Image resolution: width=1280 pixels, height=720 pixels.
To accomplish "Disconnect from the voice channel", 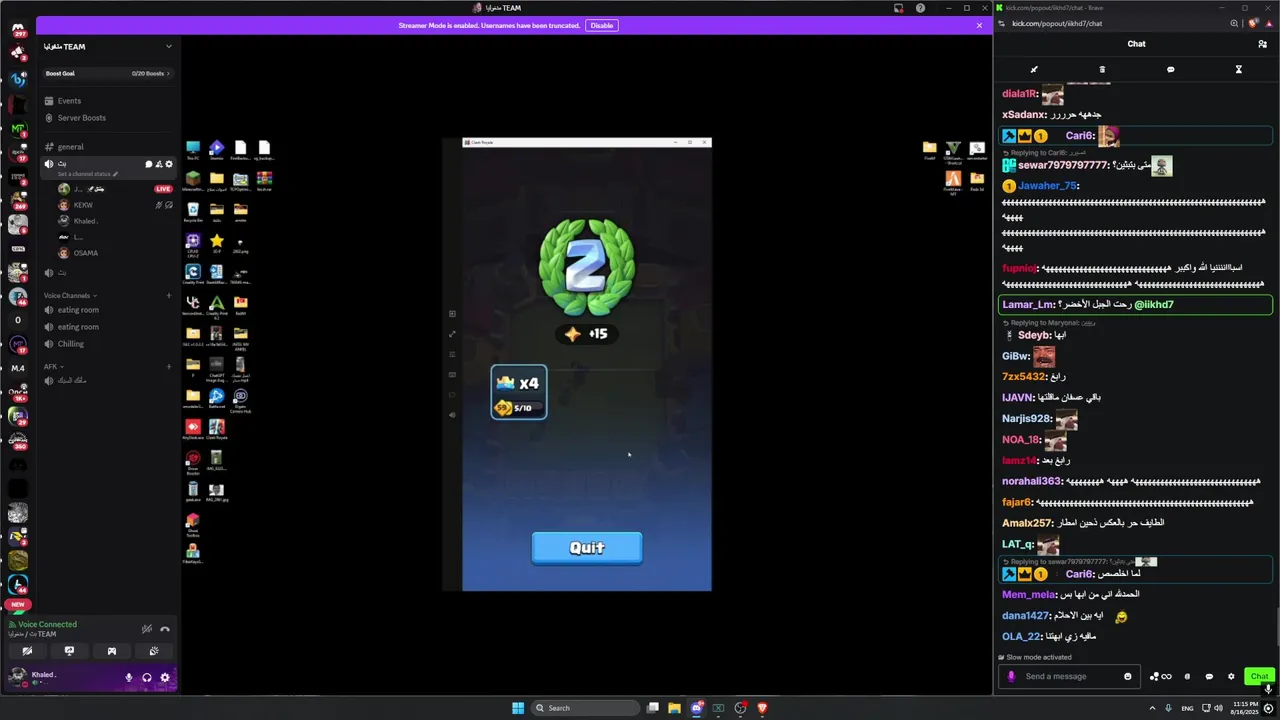I will pos(165,629).
